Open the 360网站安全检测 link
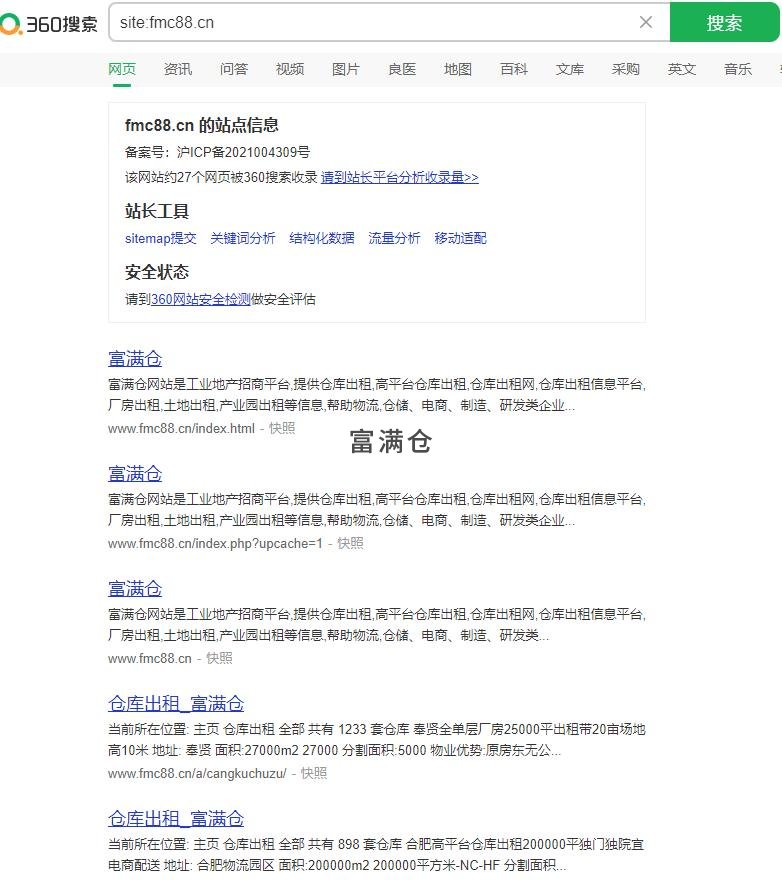This screenshot has width=782, height=882. (x=200, y=299)
